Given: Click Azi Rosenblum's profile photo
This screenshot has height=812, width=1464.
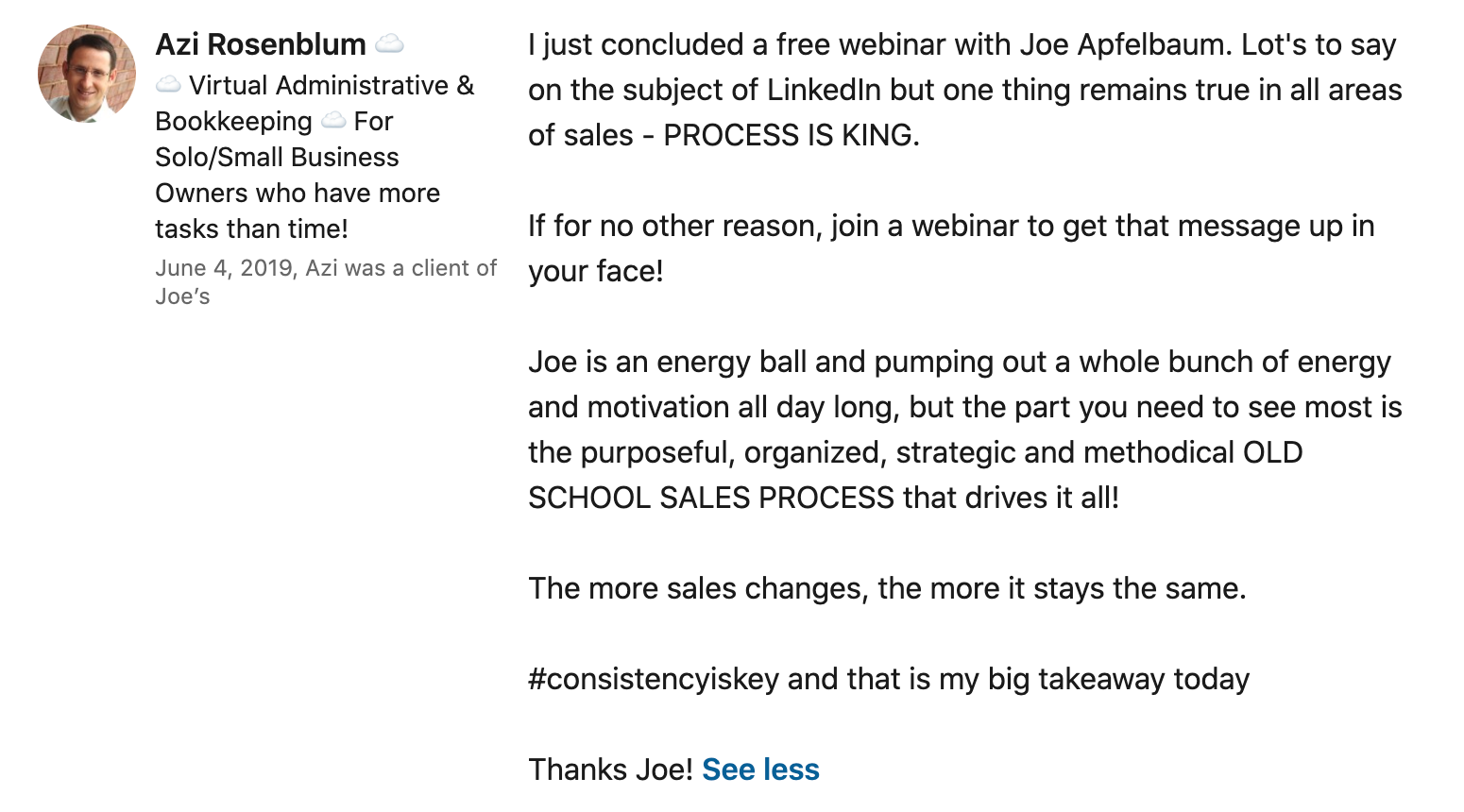Looking at the screenshot, I should point(86,74).
